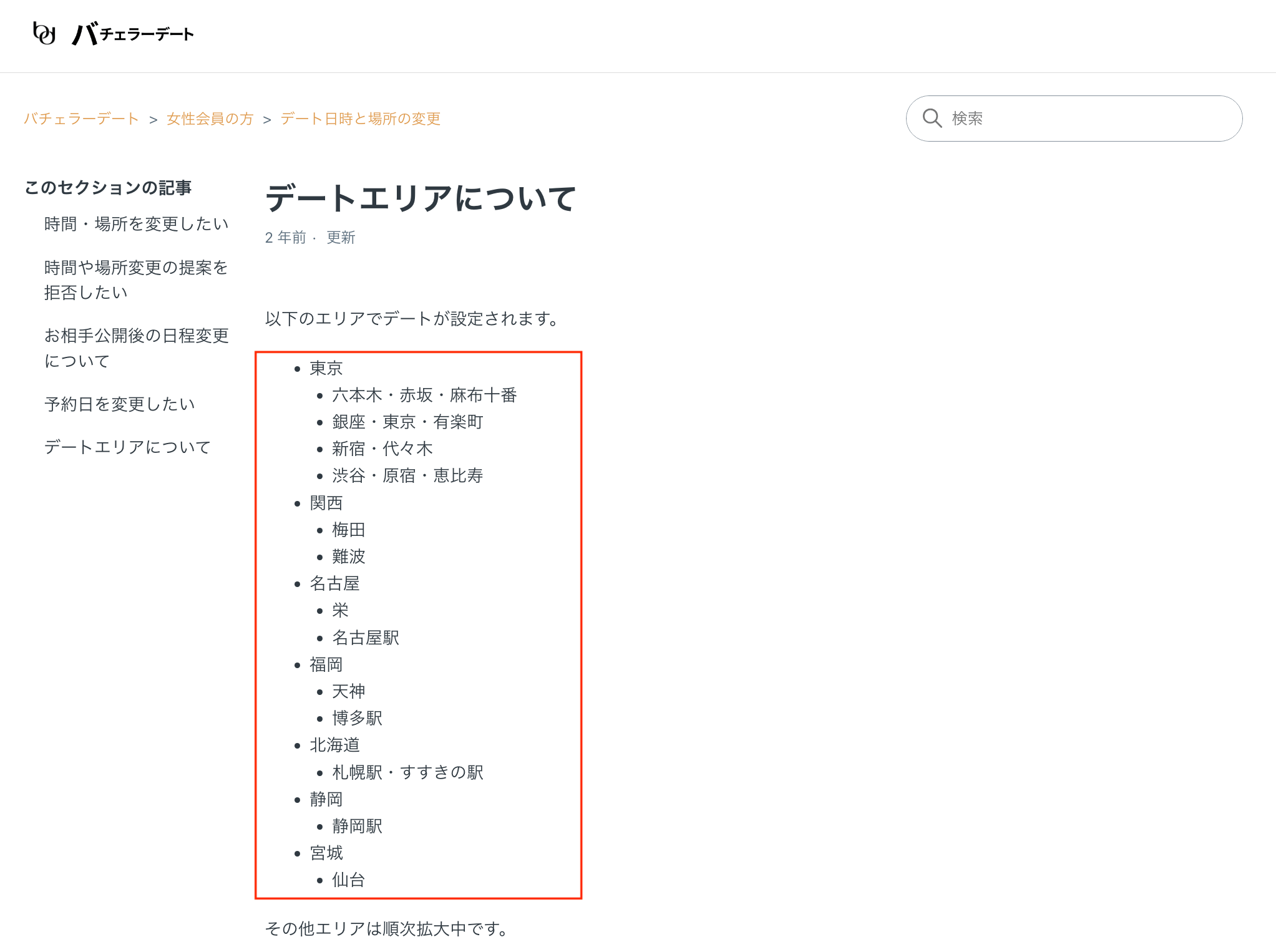Click the 札幌駅・すすきの駅 list entry
Image resolution: width=1276 pixels, height=952 pixels.
[x=408, y=772]
